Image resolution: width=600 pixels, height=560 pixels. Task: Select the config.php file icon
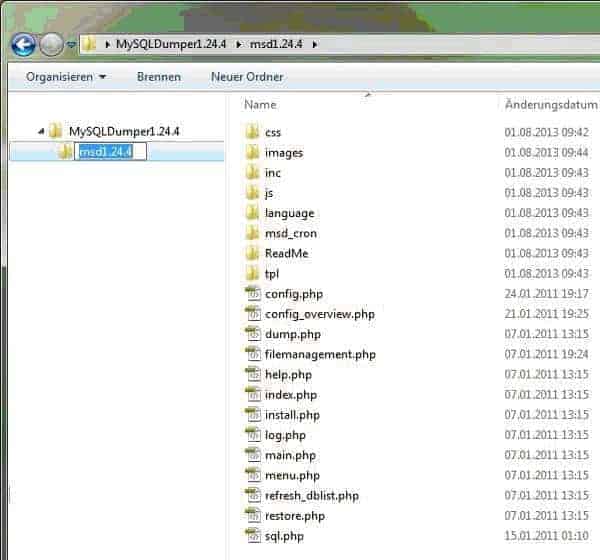pos(252,293)
